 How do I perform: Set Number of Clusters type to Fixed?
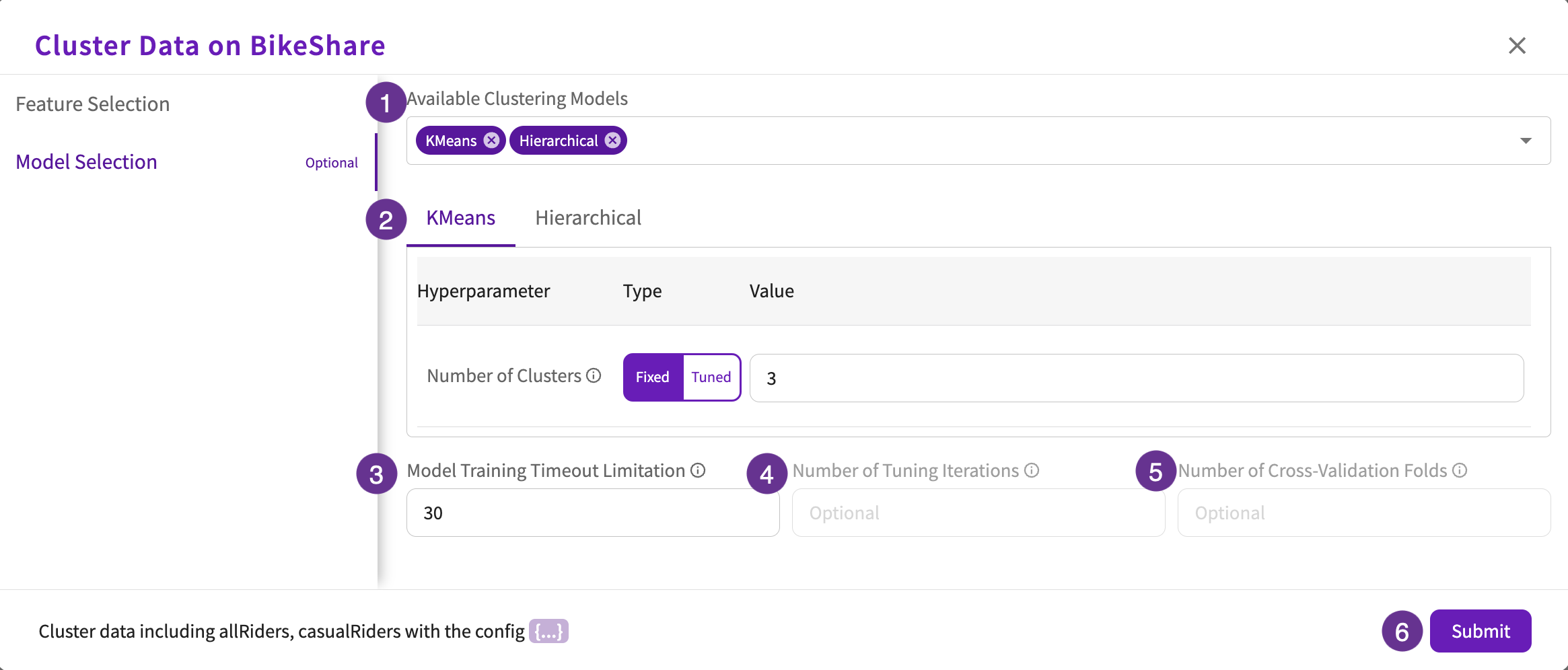pyautogui.click(x=653, y=377)
